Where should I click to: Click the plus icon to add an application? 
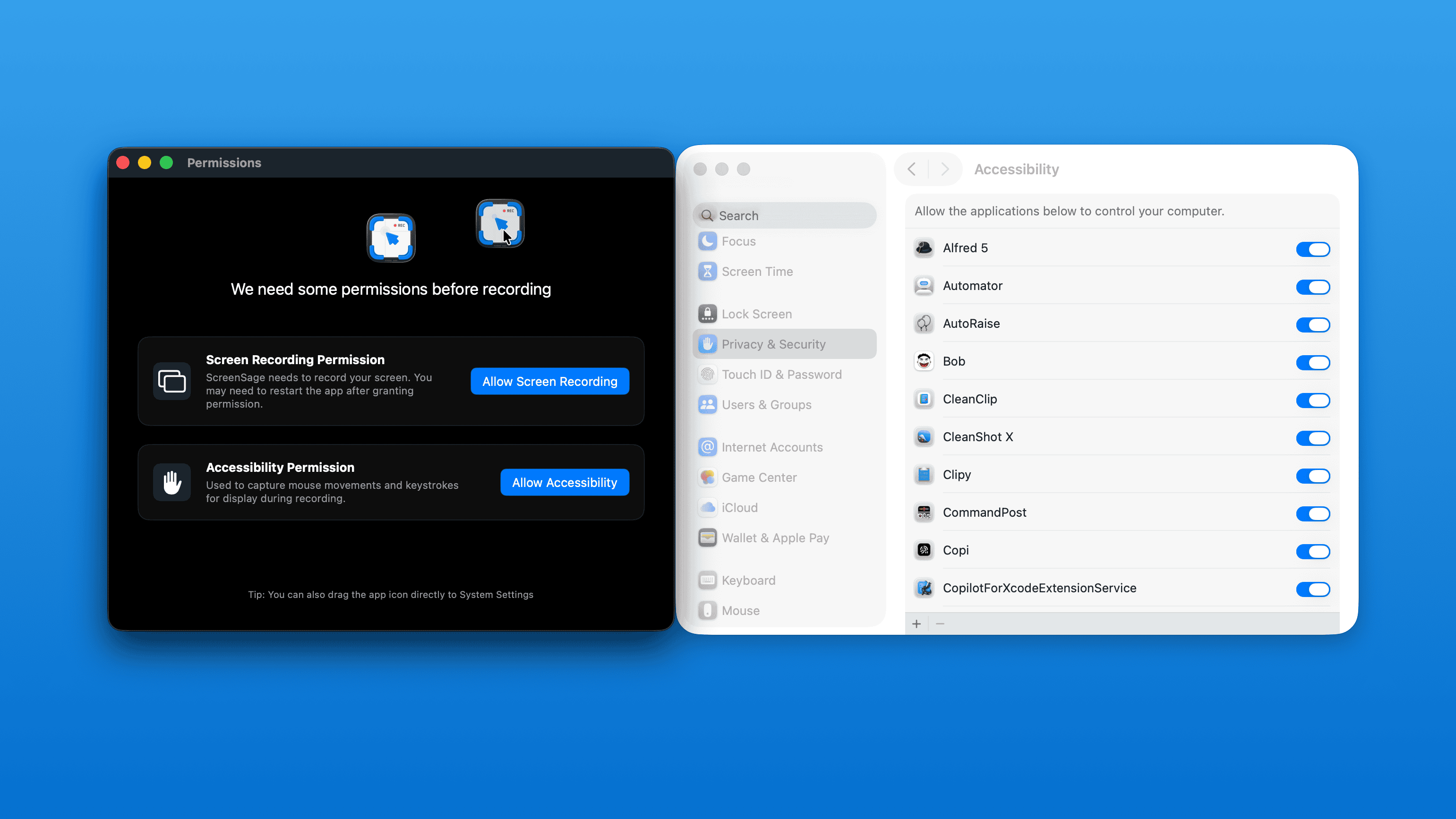tap(916, 623)
